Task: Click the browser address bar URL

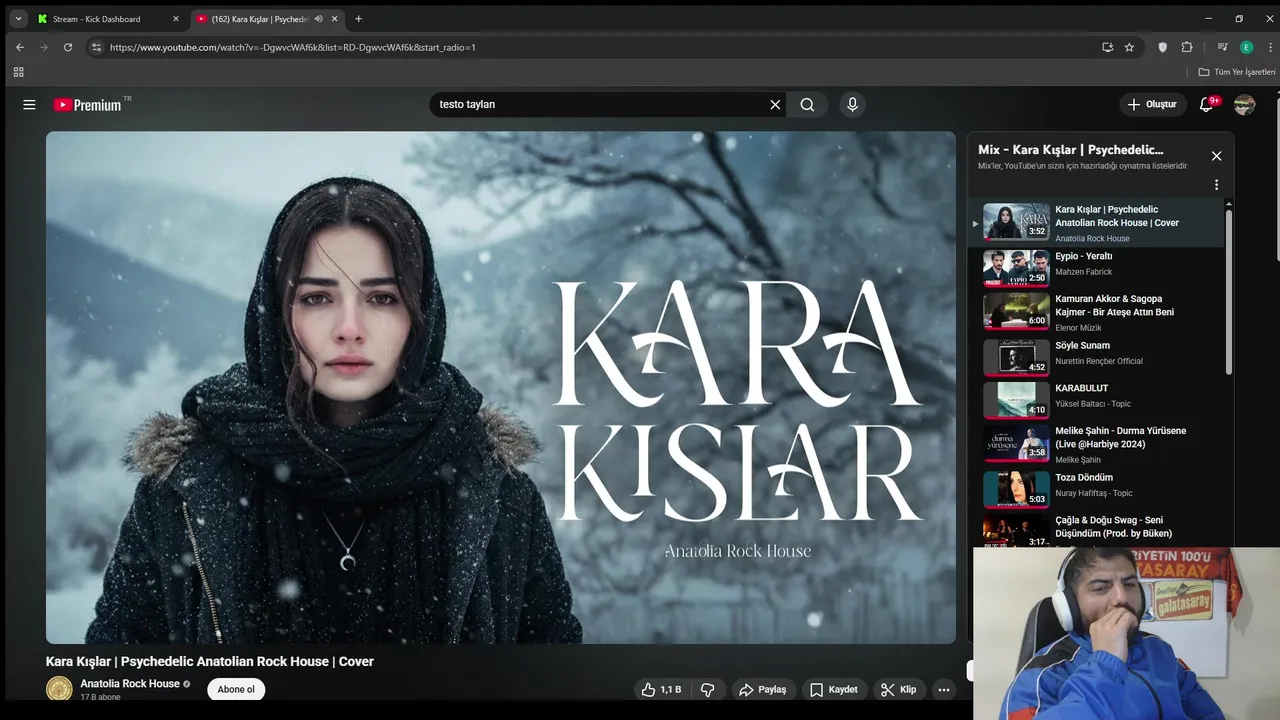Action: pos(292,47)
